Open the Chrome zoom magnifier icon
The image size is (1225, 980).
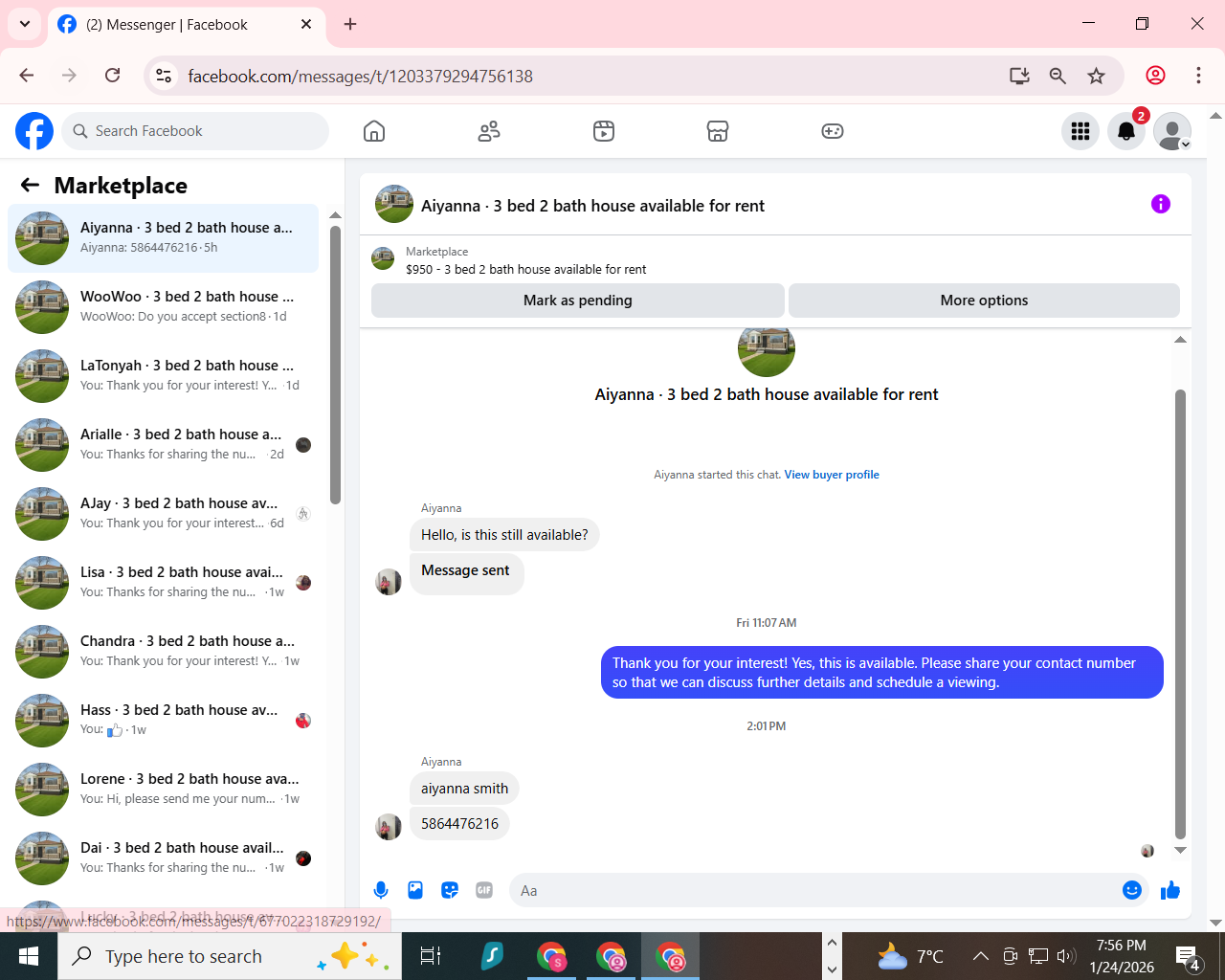point(1058,76)
